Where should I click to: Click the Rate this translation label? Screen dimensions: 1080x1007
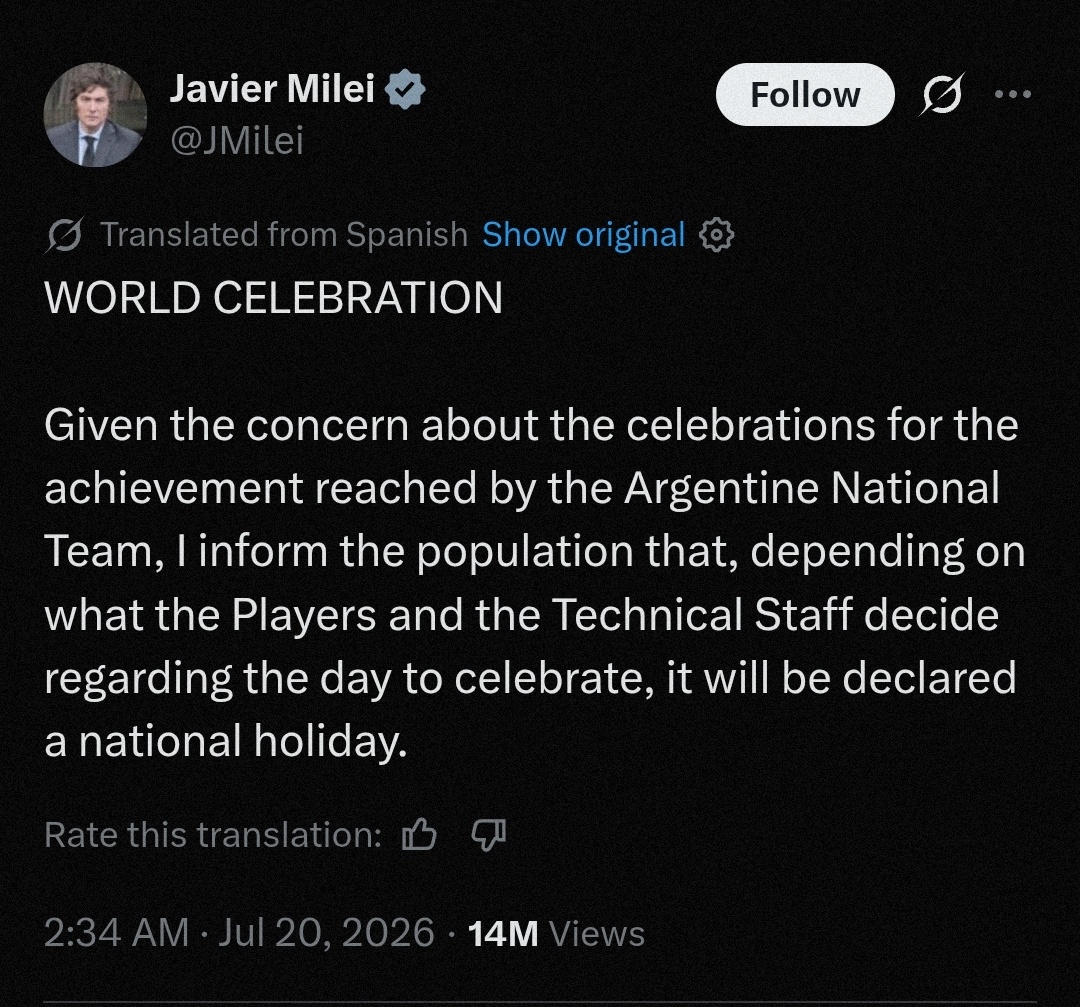213,835
